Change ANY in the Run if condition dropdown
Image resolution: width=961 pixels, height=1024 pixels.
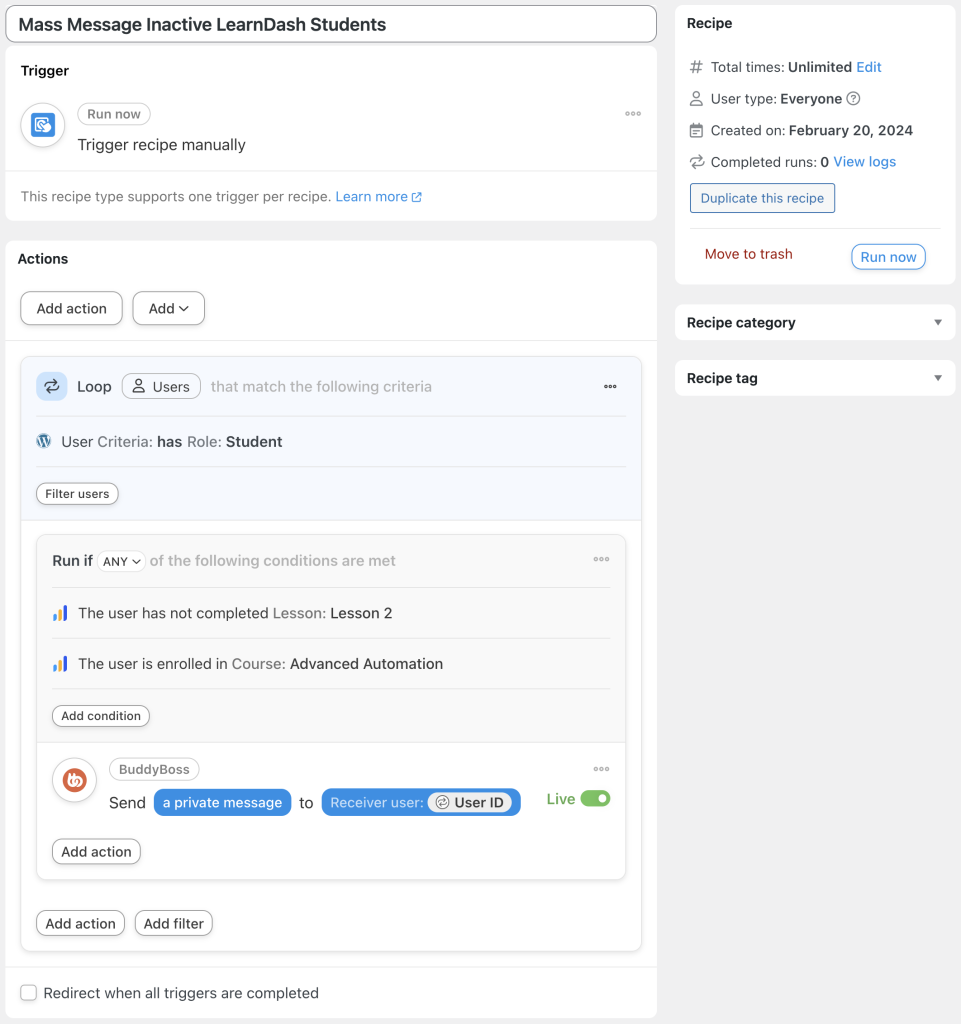pyautogui.click(x=120, y=561)
